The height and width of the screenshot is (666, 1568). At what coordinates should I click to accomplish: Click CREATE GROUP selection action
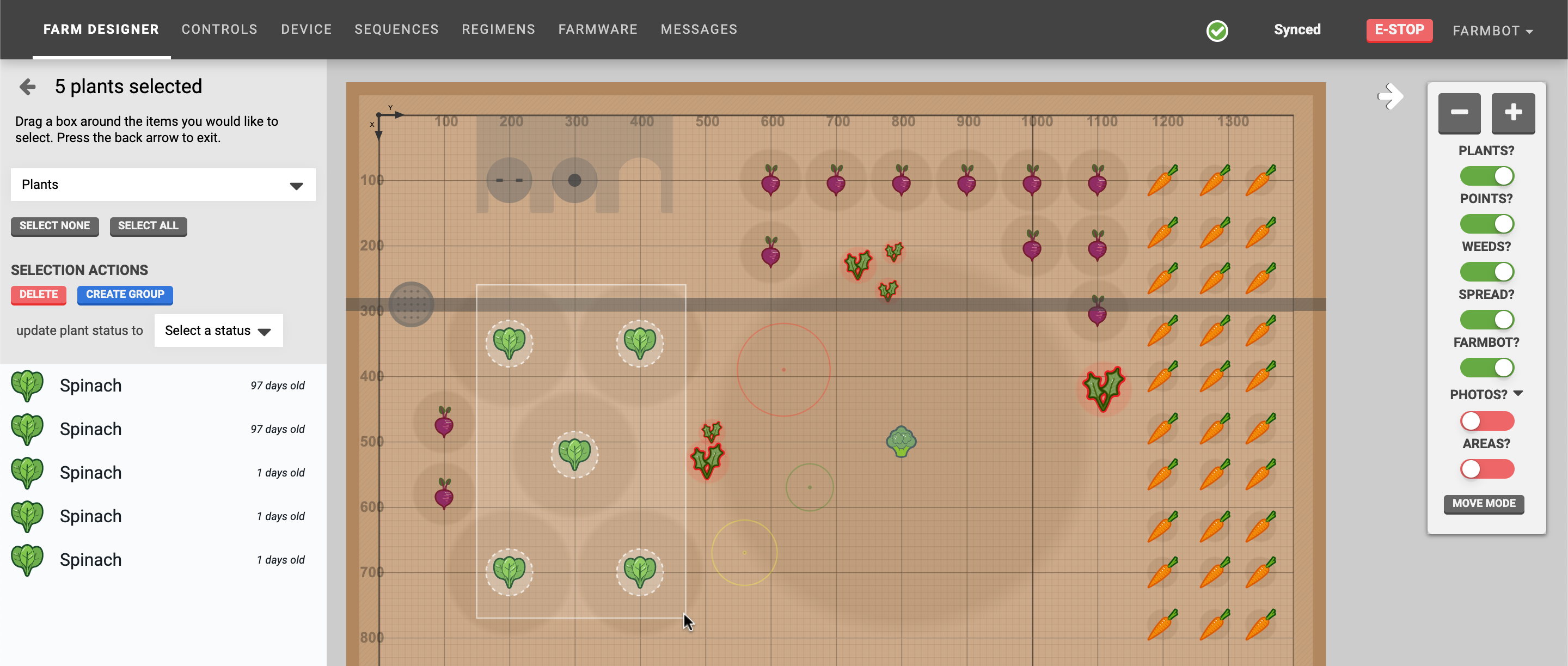tap(125, 294)
